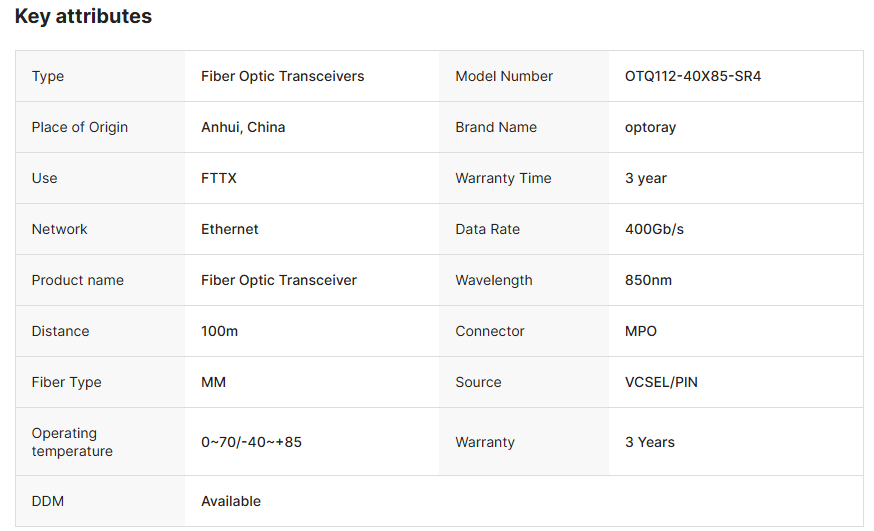Select the Model Number value OTQ112-40X85-SR4
874x531 pixels.
[692, 76]
